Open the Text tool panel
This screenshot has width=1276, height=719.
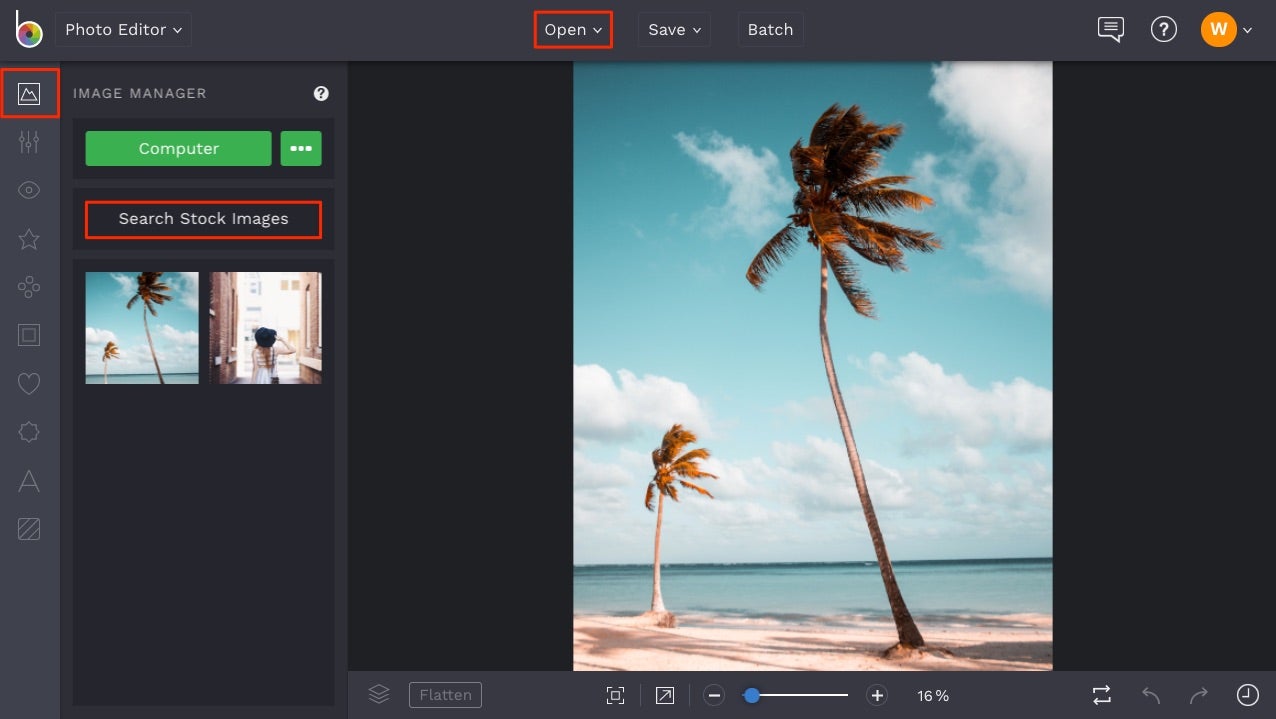[28, 481]
